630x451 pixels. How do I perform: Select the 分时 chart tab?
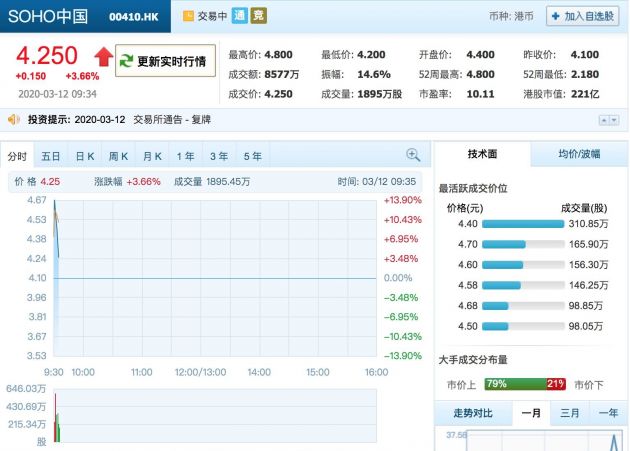coord(17,156)
